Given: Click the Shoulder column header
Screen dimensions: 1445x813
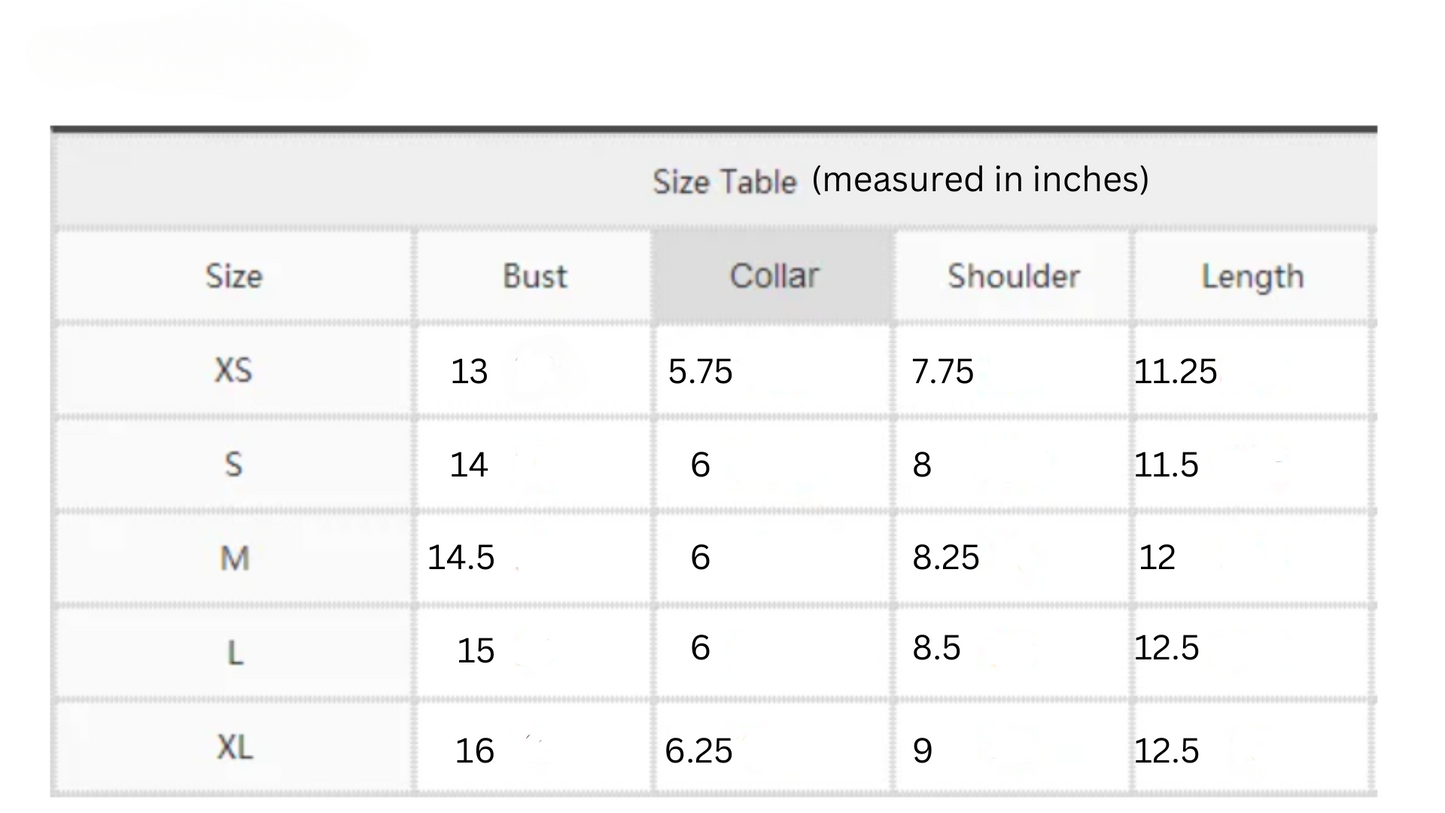Looking at the screenshot, I should [x=1013, y=276].
